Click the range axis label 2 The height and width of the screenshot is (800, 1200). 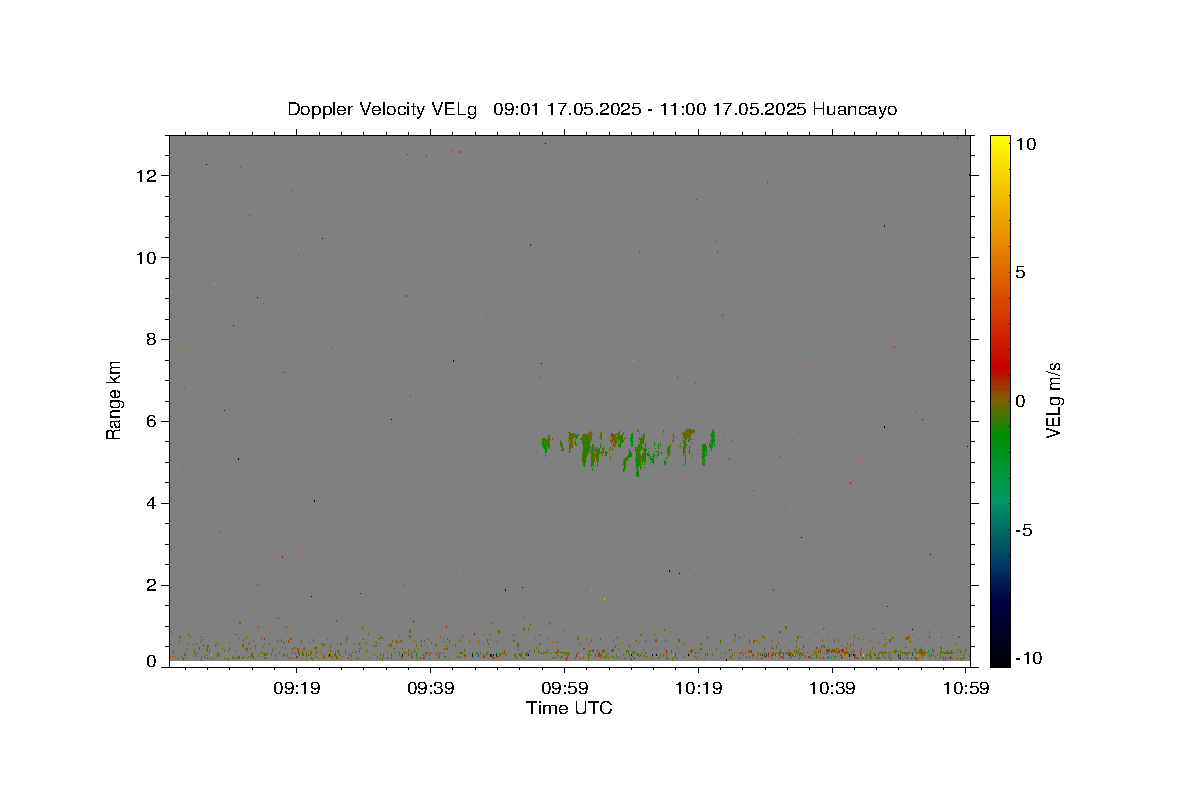pos(153,586)
